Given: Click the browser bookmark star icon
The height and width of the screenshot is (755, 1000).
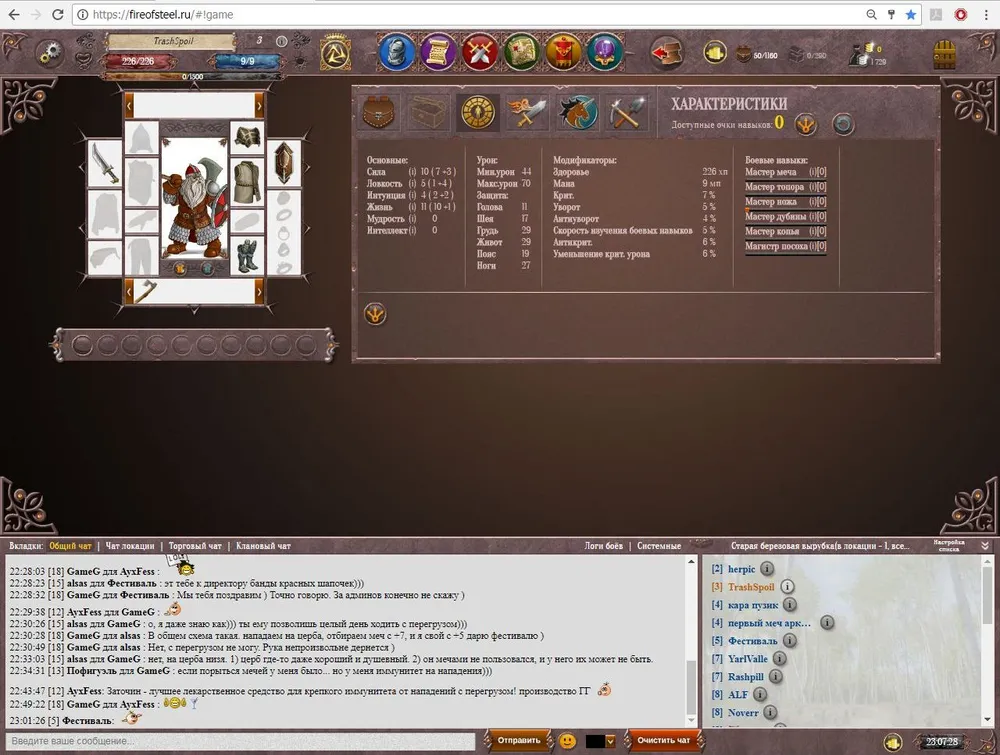Looking at the screenshot, I should tap(911, 14).
